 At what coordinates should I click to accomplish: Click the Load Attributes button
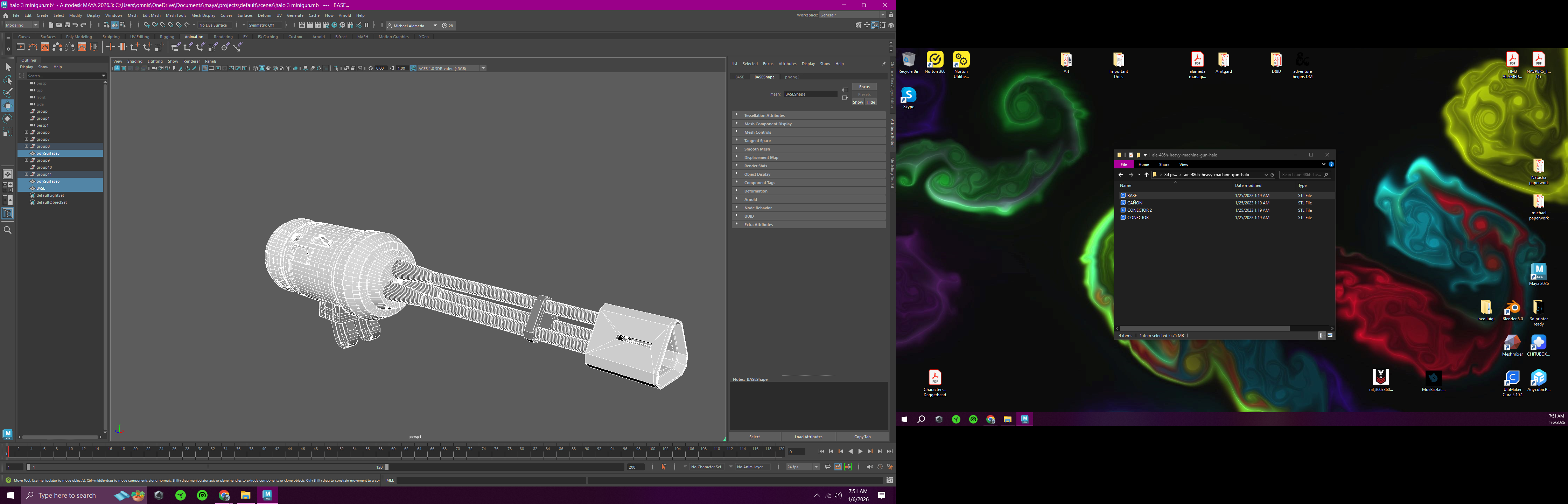coord(808,436)
